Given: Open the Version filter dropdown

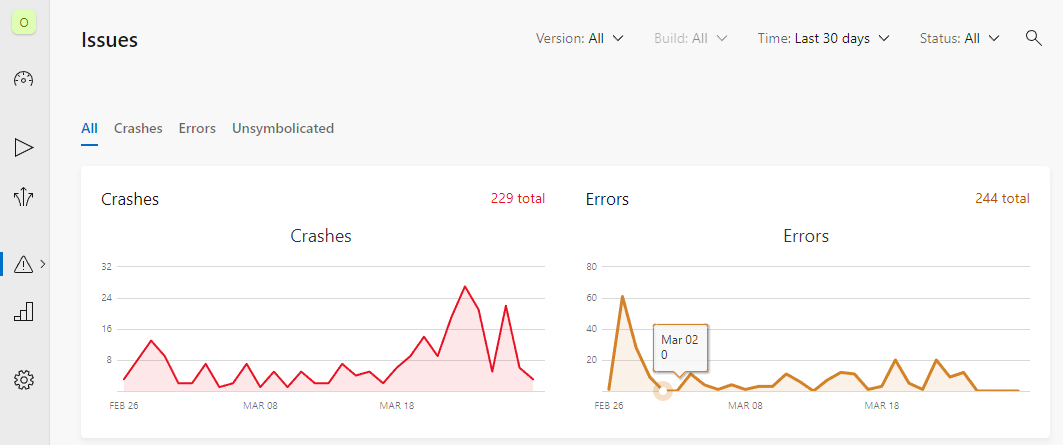Looking at the screenshot, I should (580, 39).
